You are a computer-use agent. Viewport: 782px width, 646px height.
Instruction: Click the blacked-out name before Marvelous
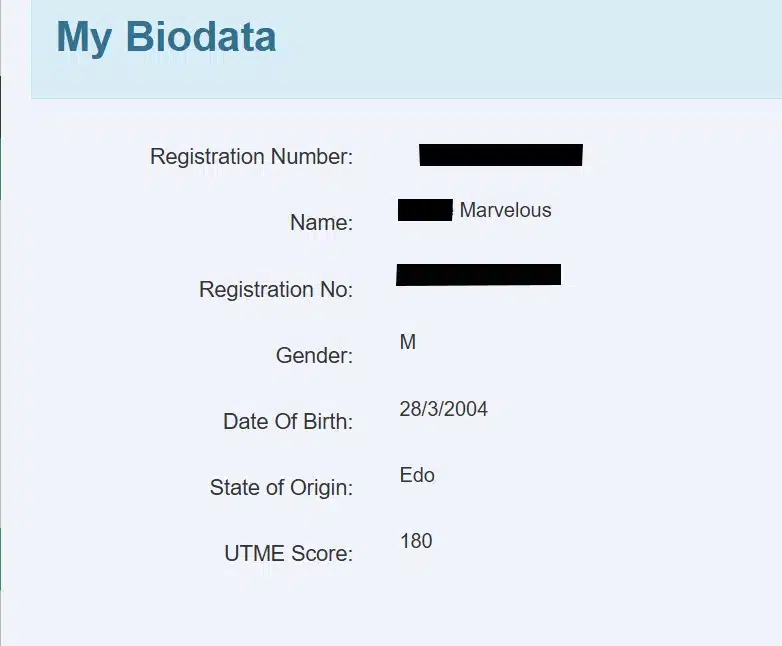tap(425, 210)
